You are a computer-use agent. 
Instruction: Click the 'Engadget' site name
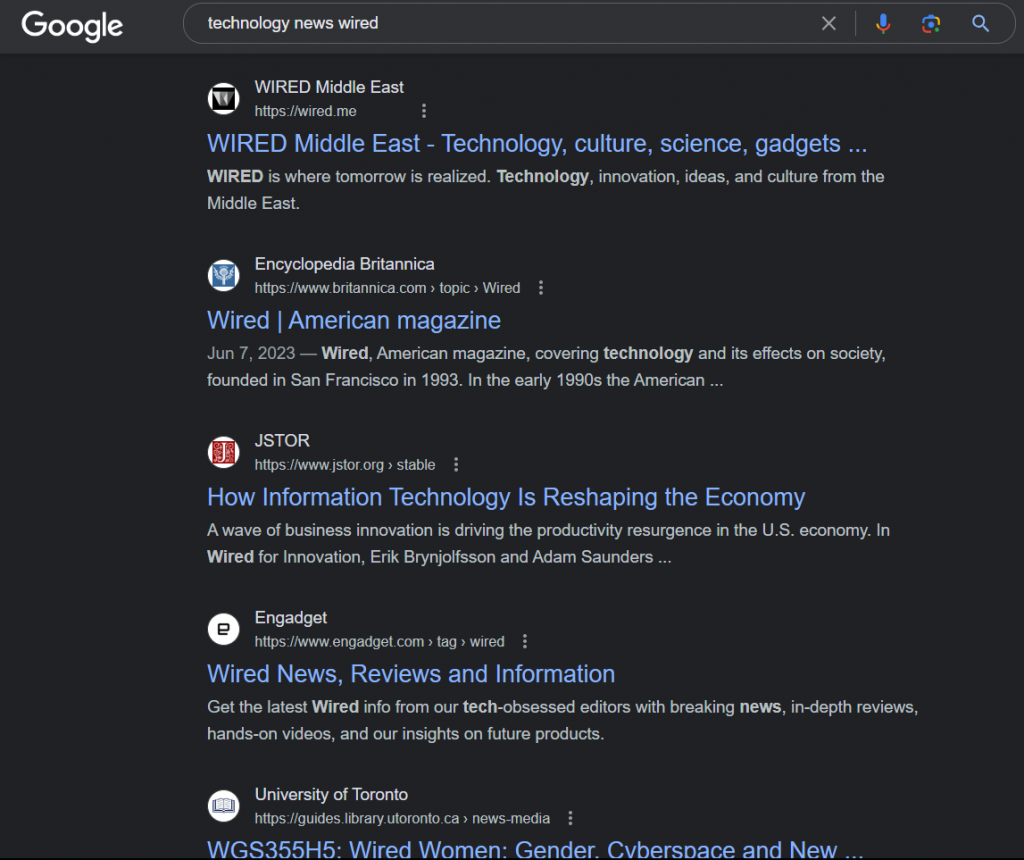point(291,618)
